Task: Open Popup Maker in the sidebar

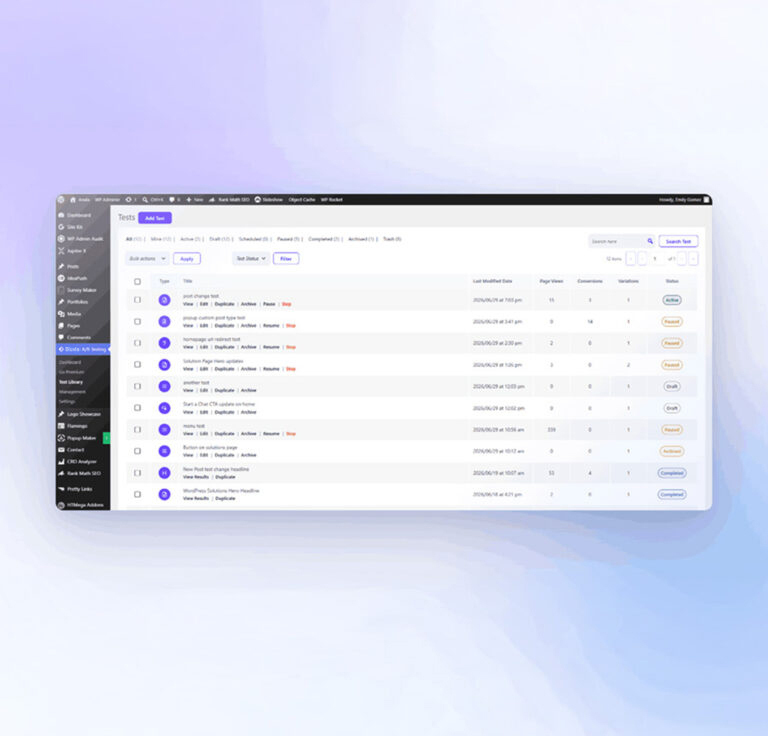Action: click(82, 438)
